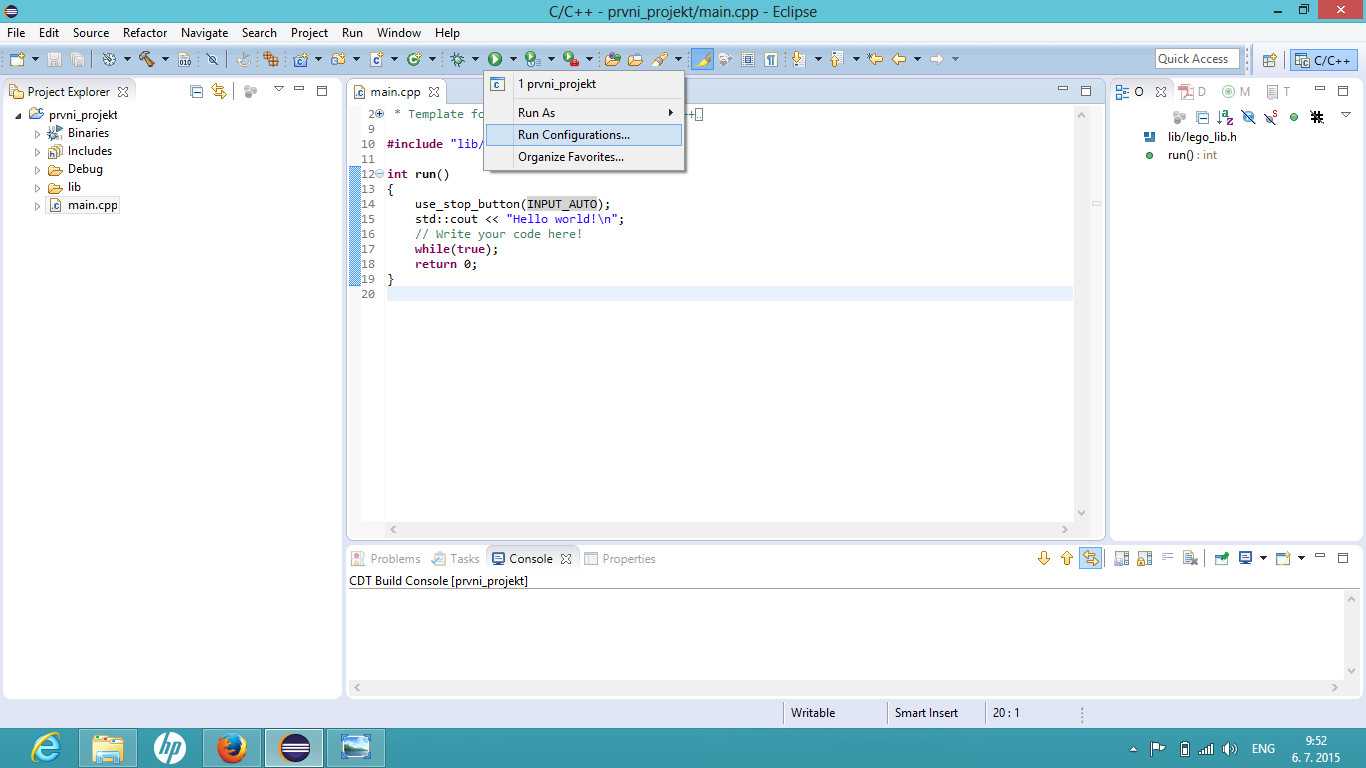This screenshot has height=768, width=1366.
Task: Click Clear Console icon in console toolbar
Action: point(1190,559)
